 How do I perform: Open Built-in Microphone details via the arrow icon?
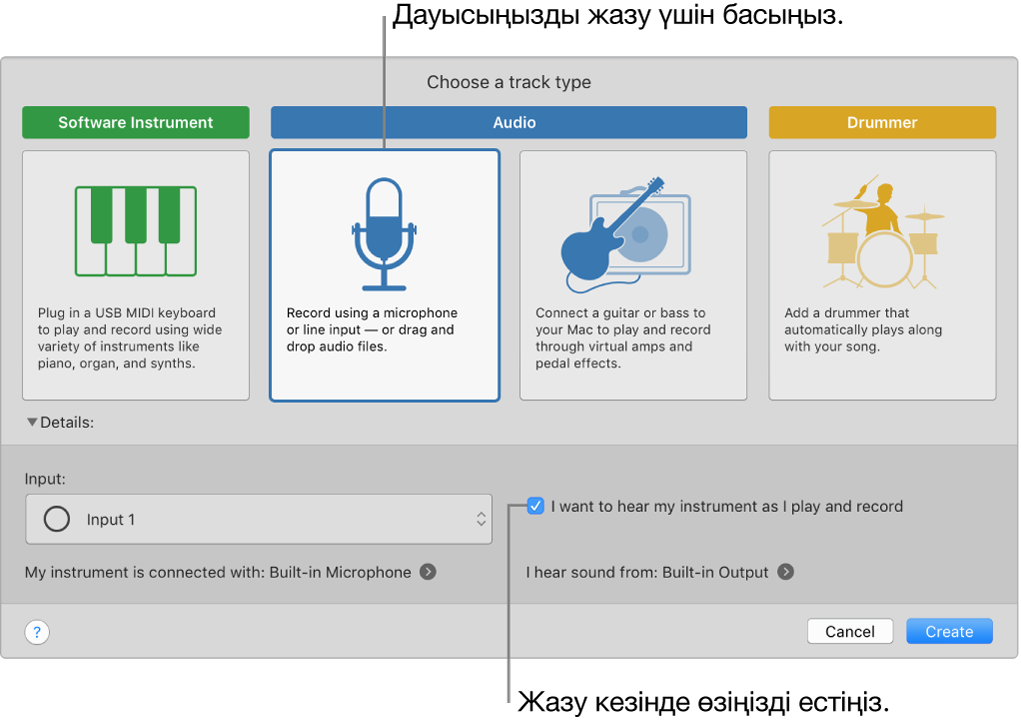click(x=428, y=572)
